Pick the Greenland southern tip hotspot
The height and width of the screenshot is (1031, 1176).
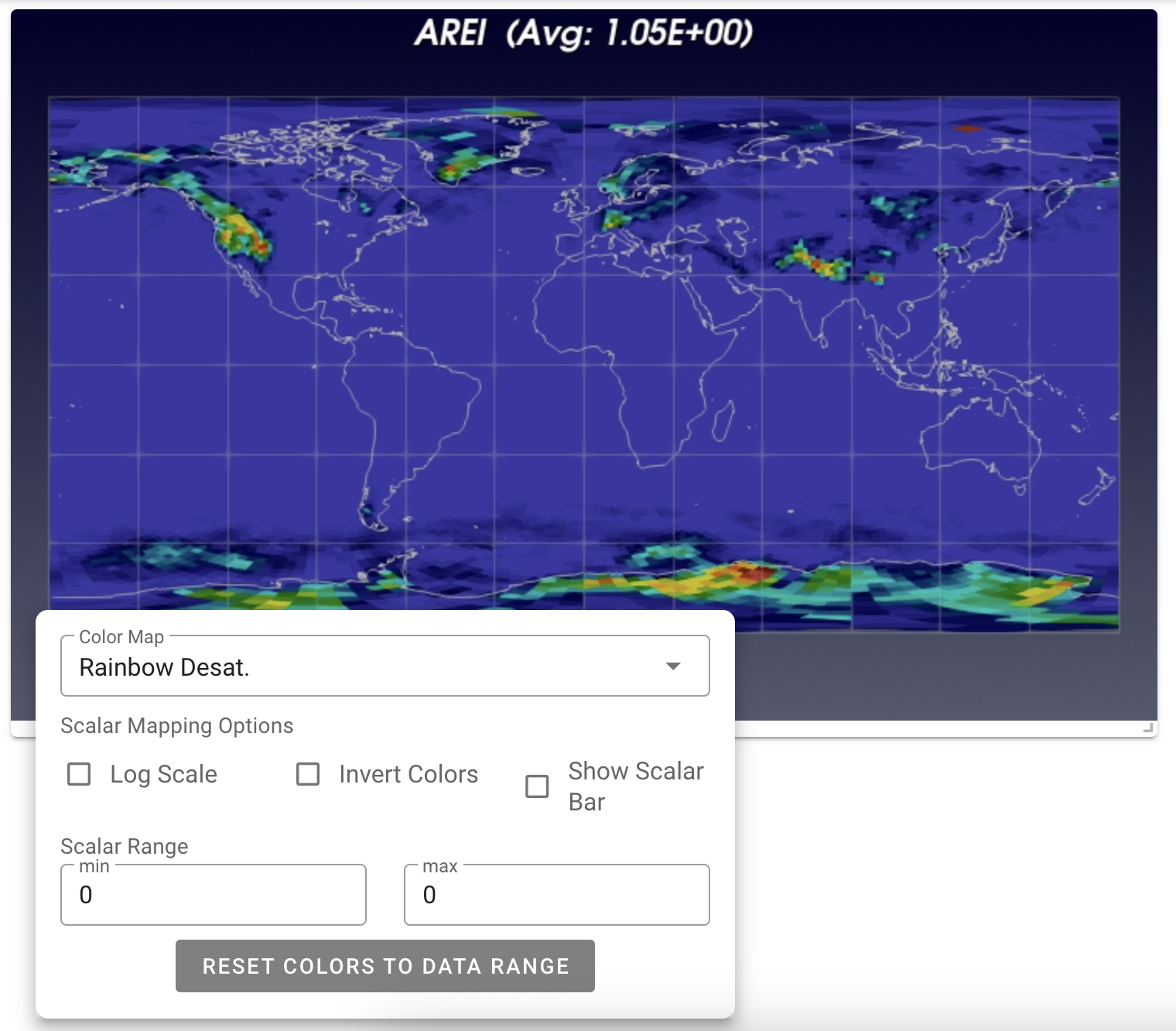(x=455, y=167)
